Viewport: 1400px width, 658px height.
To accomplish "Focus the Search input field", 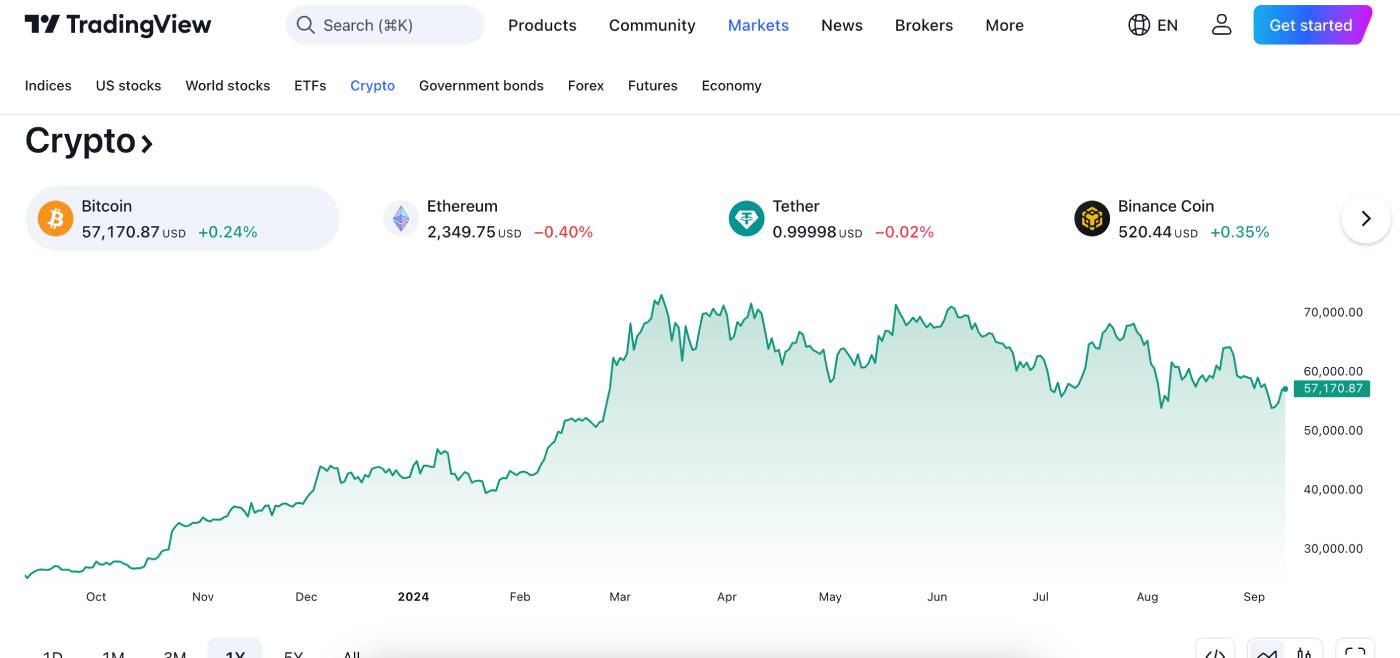I will (x=385, y=25).
